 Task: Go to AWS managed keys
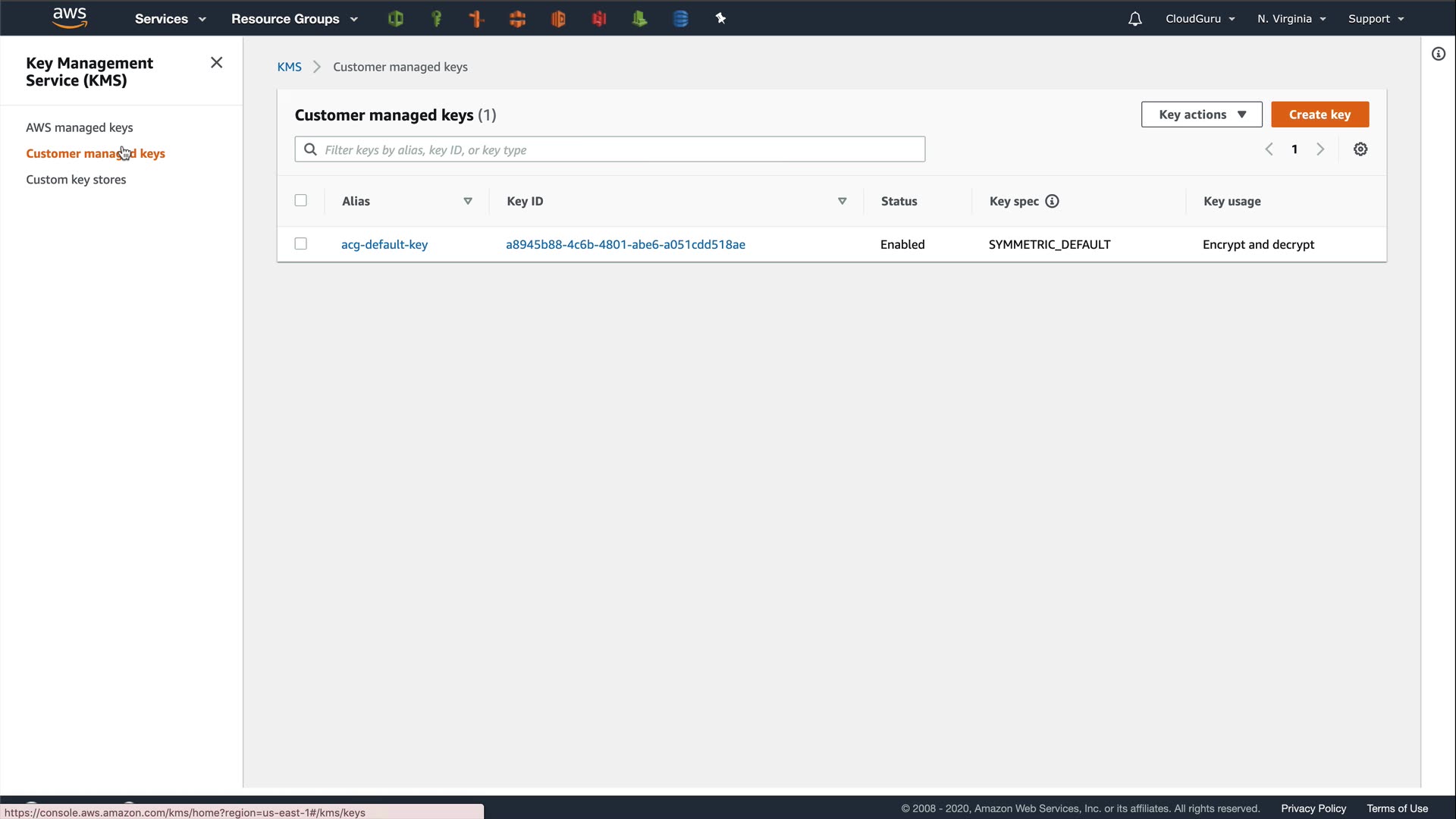(x=80, y=127)
